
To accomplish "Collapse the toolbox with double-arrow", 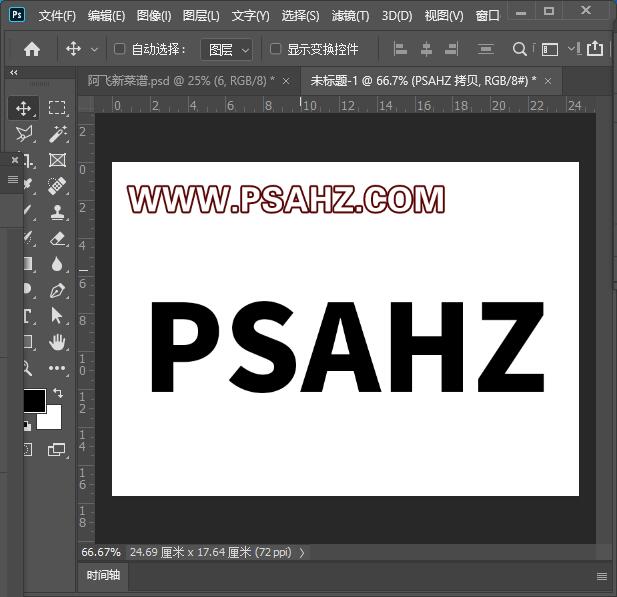I will [x=14, y=72].
